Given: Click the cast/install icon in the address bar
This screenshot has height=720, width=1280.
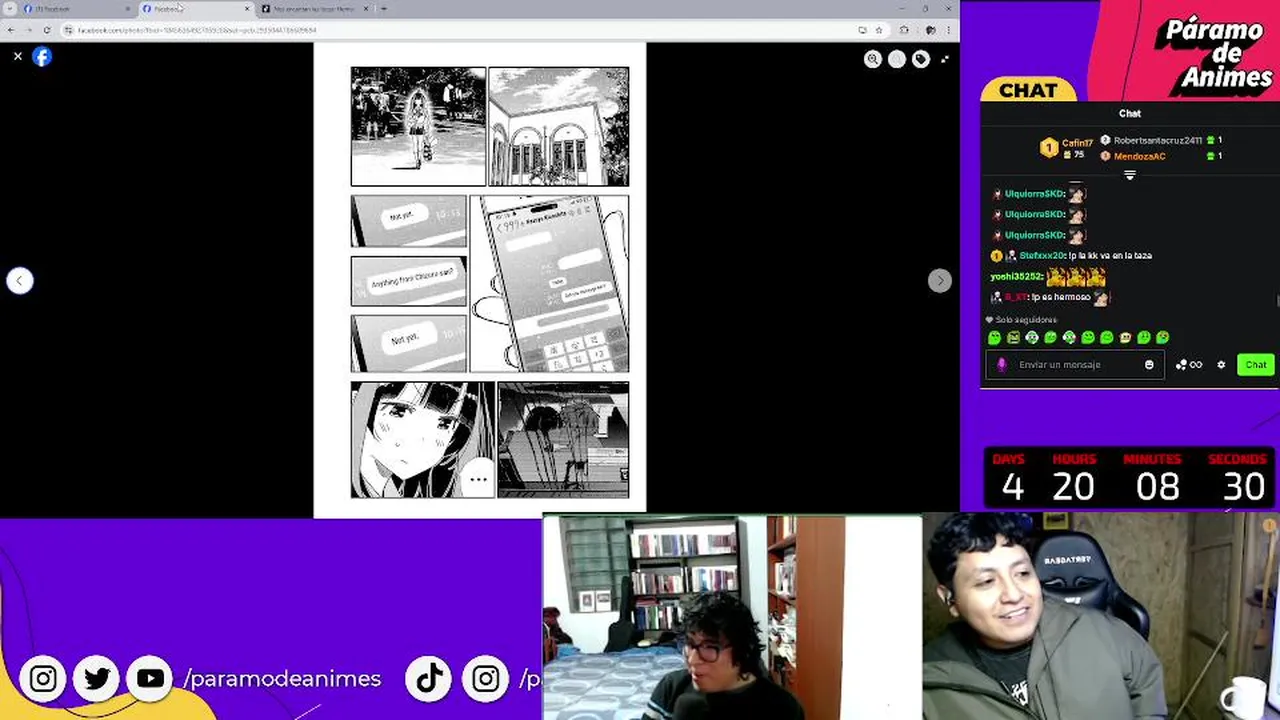Looking at the screenshot, I should click(862, 30).
